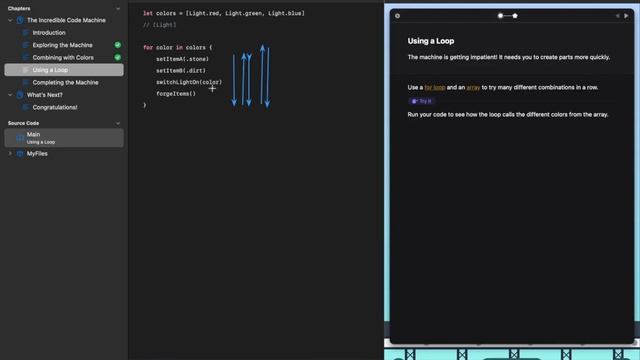Select the Using a Loop page
Viewport: 640px width, 360px height.
(x=64, y=70)
